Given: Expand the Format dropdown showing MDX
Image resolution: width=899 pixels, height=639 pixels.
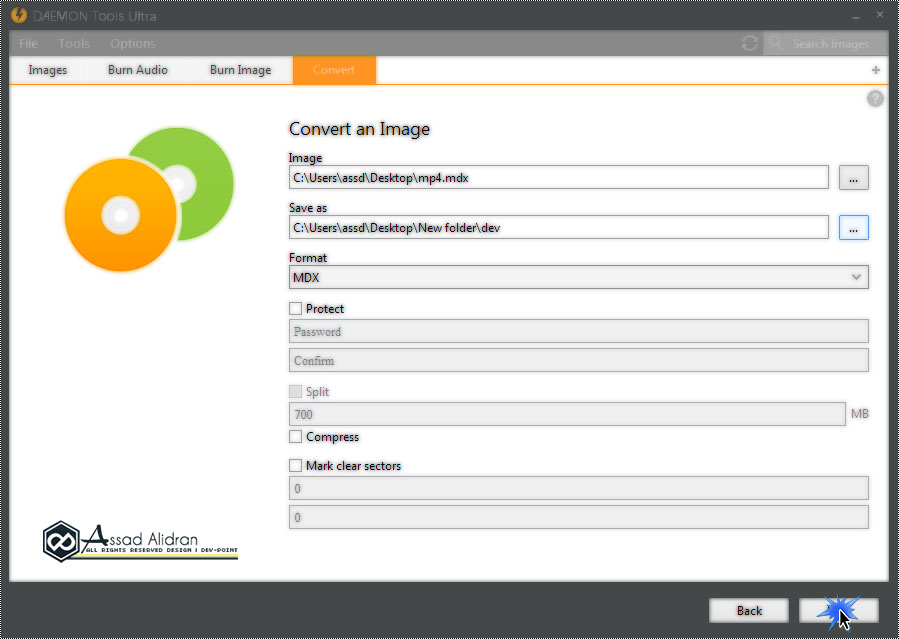Looking at the screenshot, I should (579, 277).
